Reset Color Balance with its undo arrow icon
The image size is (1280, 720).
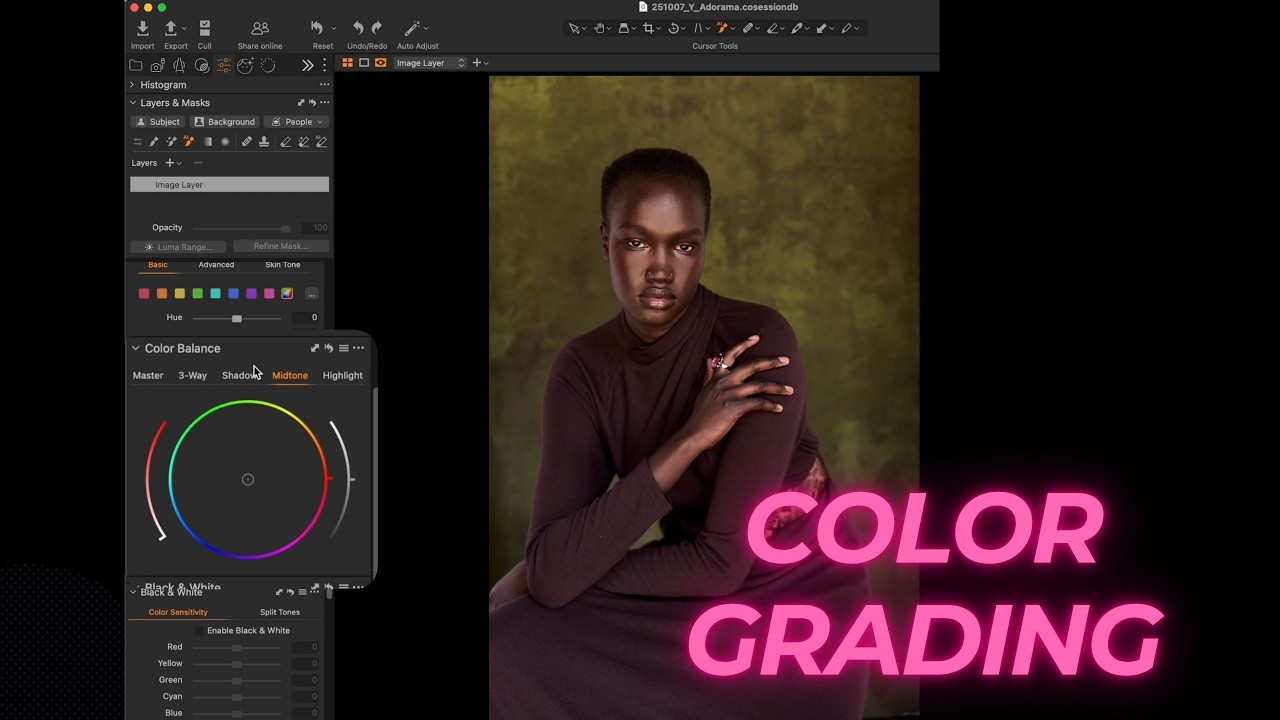point(329,348)
